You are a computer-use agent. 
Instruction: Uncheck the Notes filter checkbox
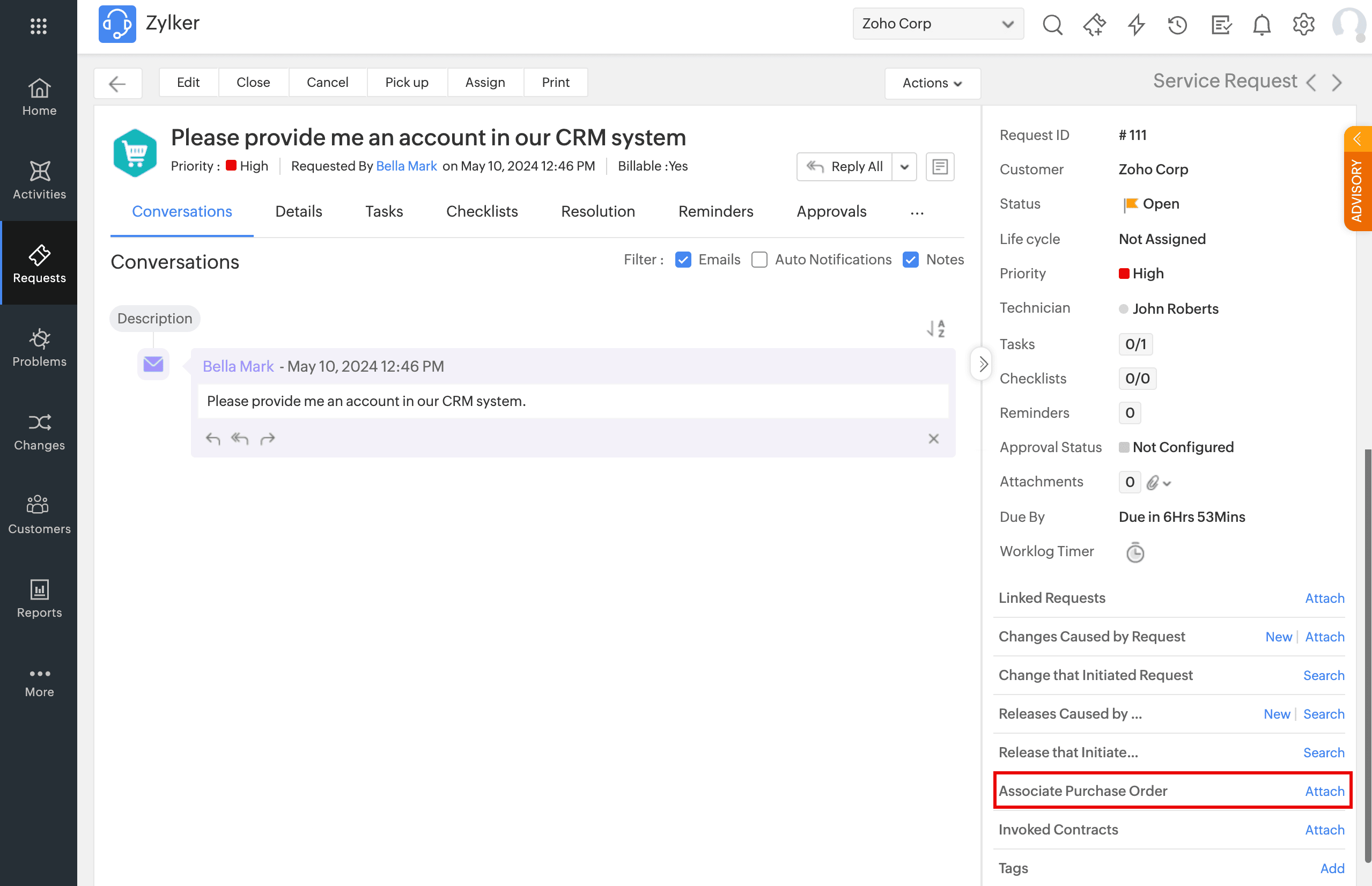pos(911,260)
